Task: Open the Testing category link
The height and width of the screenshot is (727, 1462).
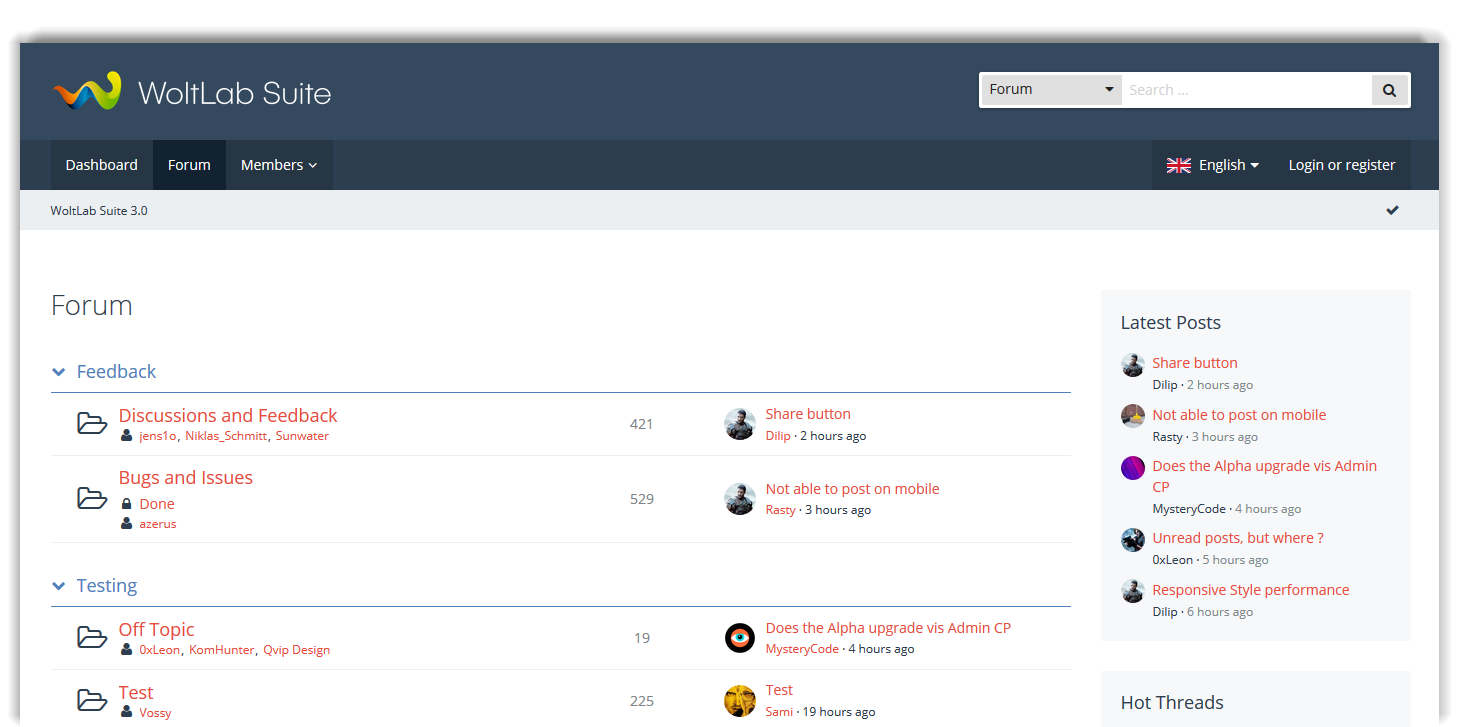Action: pyautogui.click(x=107, y=586)
